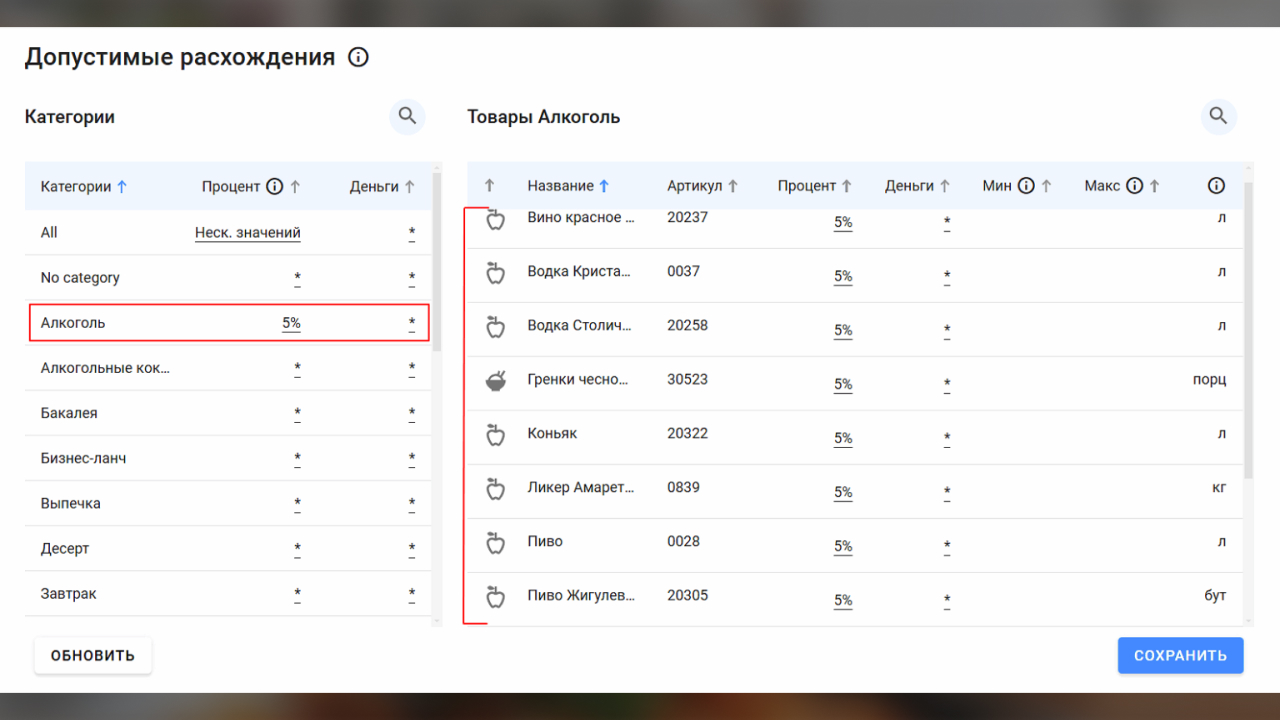Select the Алкогольные кок... category
Viewport: 1280px width, 720px height.
[x=228, y=368]
